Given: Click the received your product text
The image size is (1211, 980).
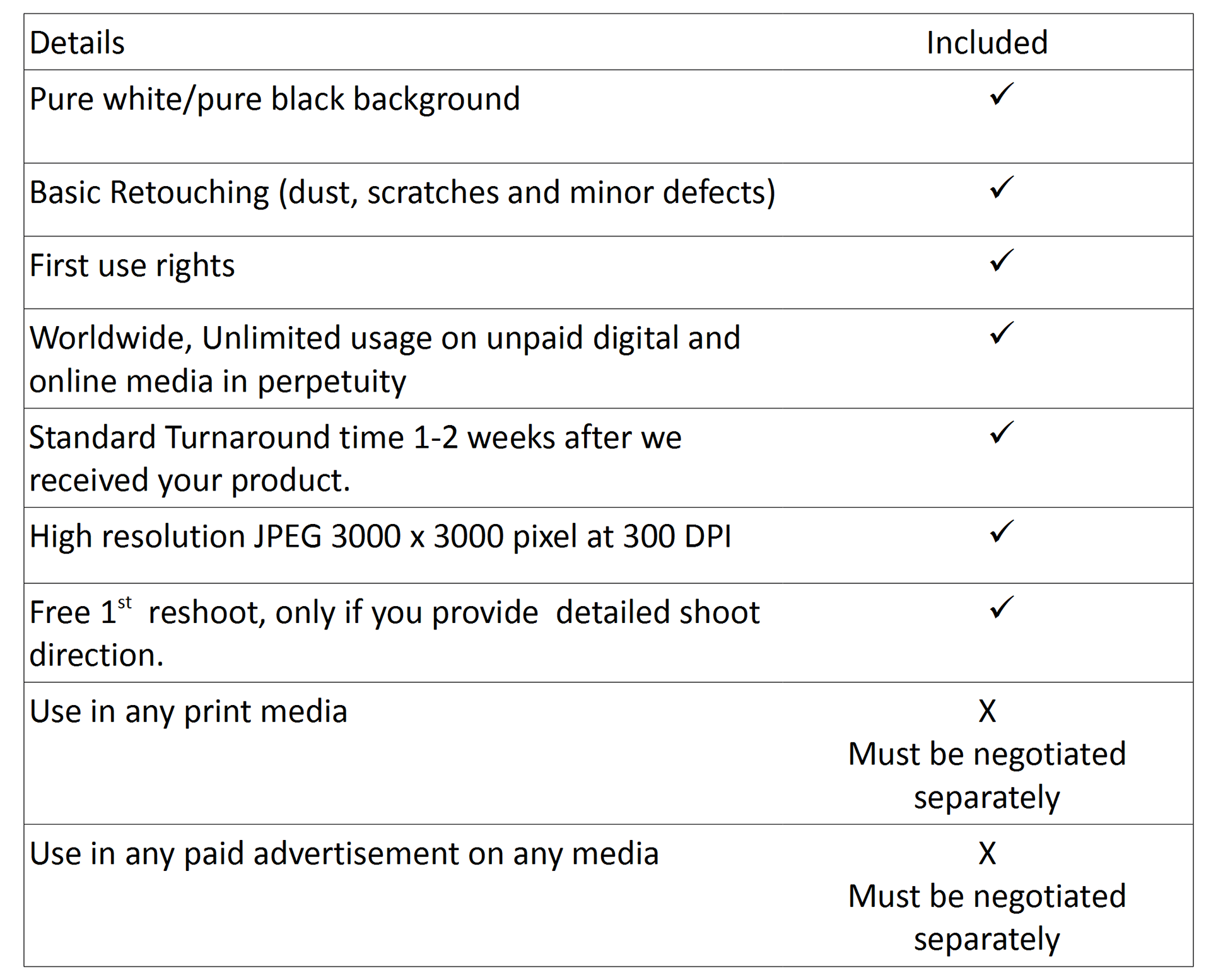Looking at the screenshot, I should 189,481.
